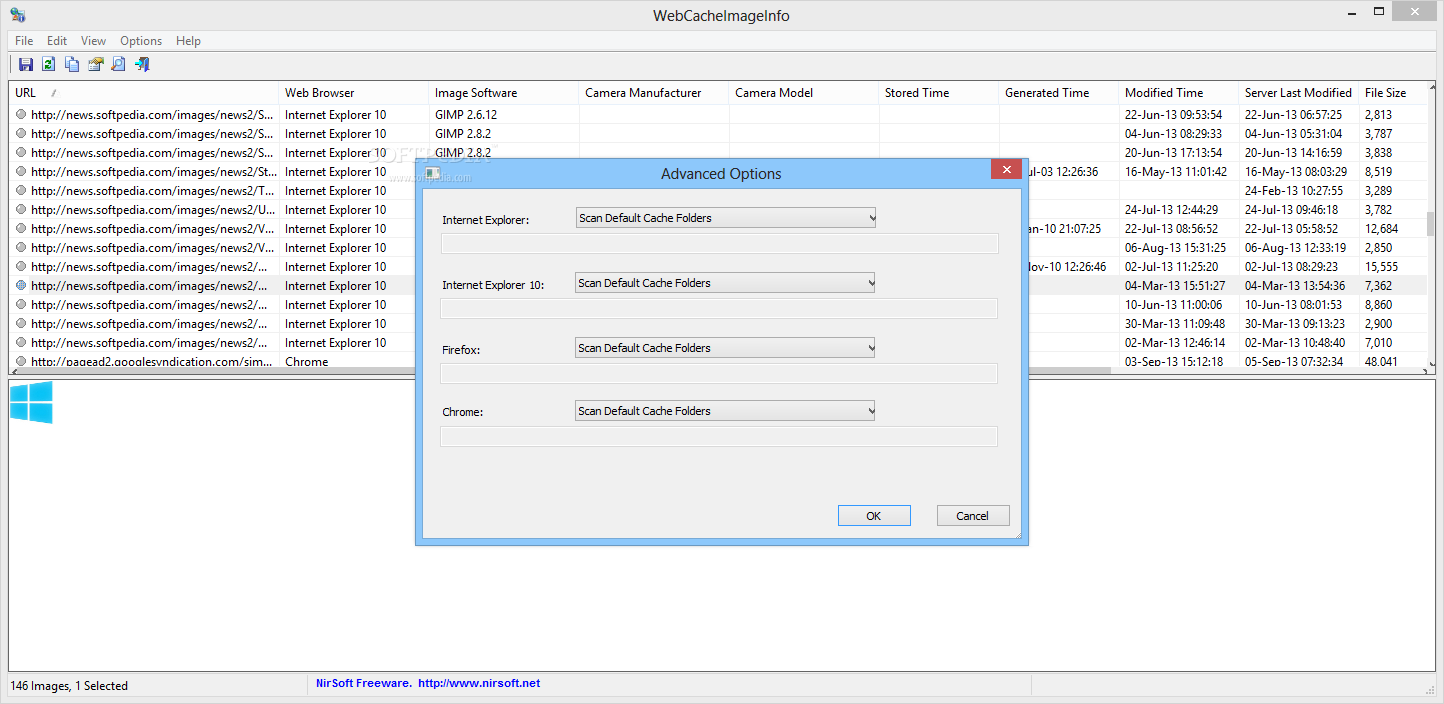Click the row icon of the googlesyndication URL entry
This screenshot has width=1444, height=704.
[21, 362]
